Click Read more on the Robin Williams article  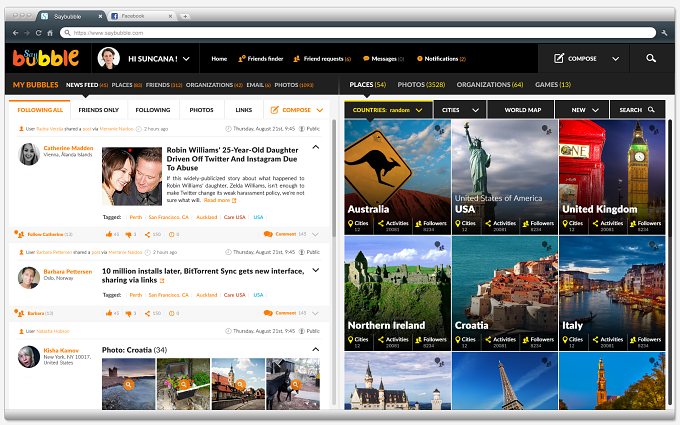point(219,200)
